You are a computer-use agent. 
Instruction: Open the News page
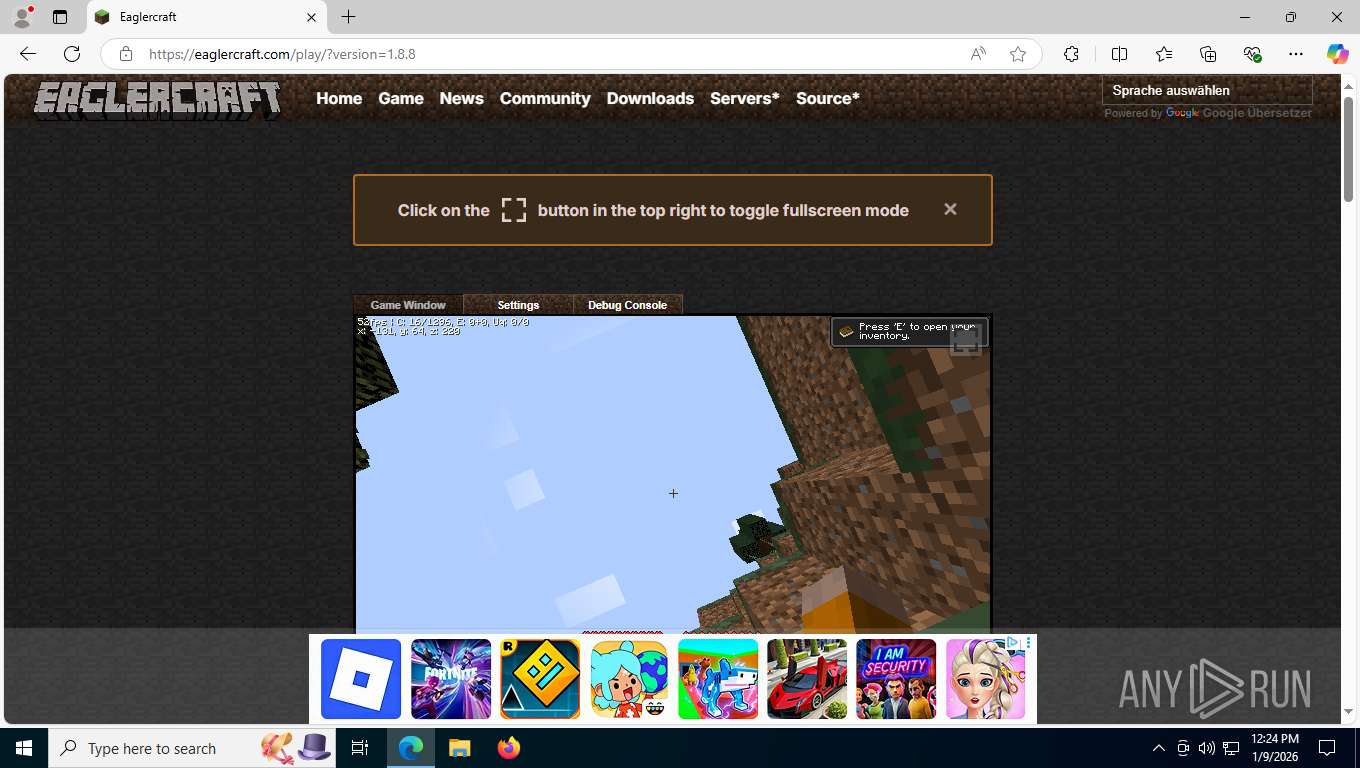(461, 98)
